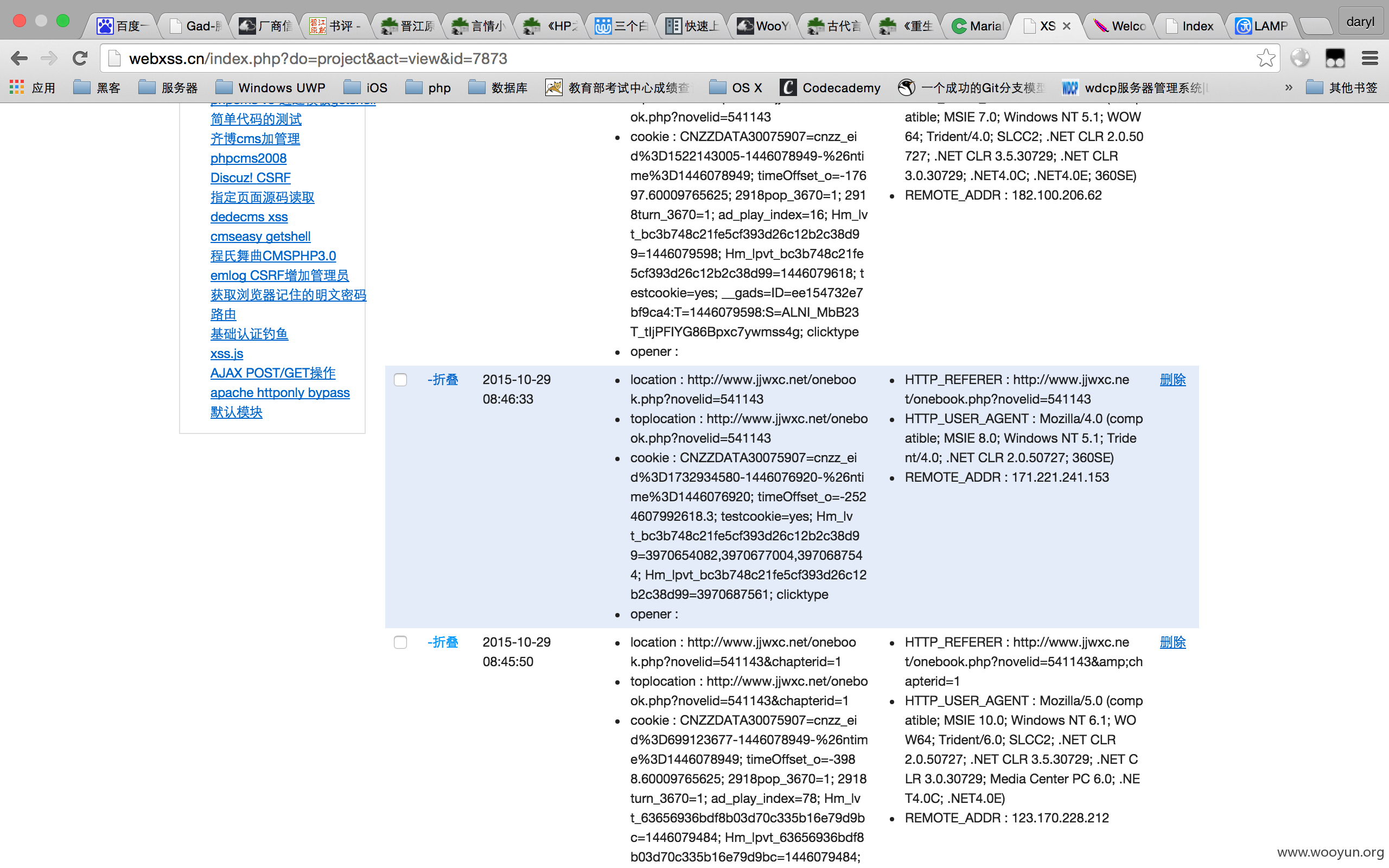Delete the 08:45:50 record via 删除
The height and width of the screenshot is (868, 1389).
click(1173, 642)
